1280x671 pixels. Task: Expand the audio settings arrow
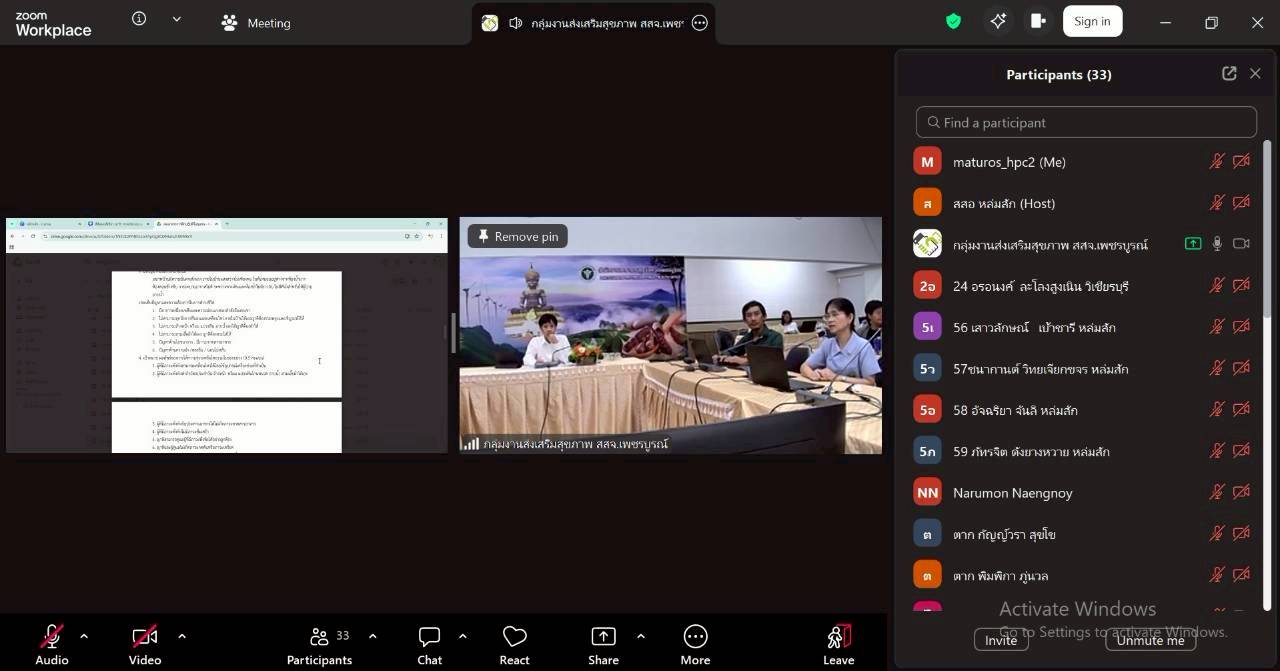click(x=84, y=636)
